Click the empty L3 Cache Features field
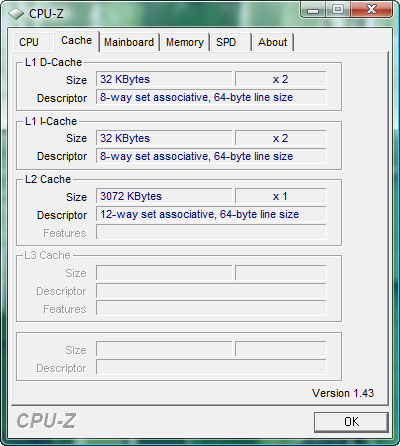 (x=211, y=308)
